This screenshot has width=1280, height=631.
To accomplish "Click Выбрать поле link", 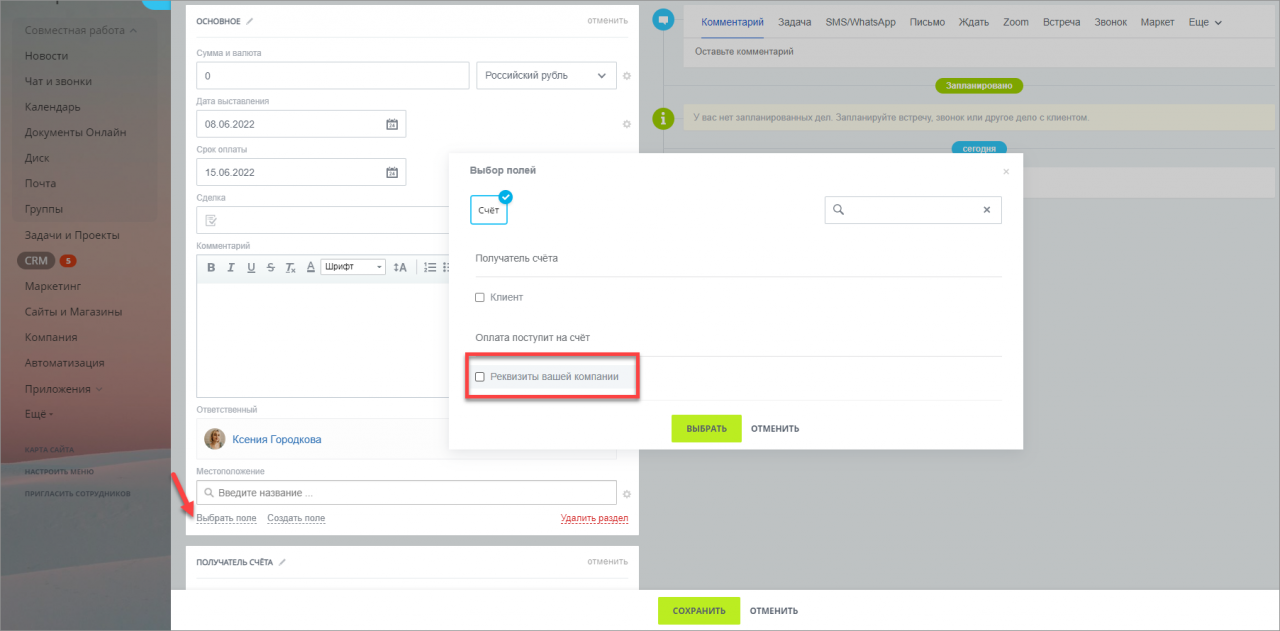I will click(x=226, y=518).
